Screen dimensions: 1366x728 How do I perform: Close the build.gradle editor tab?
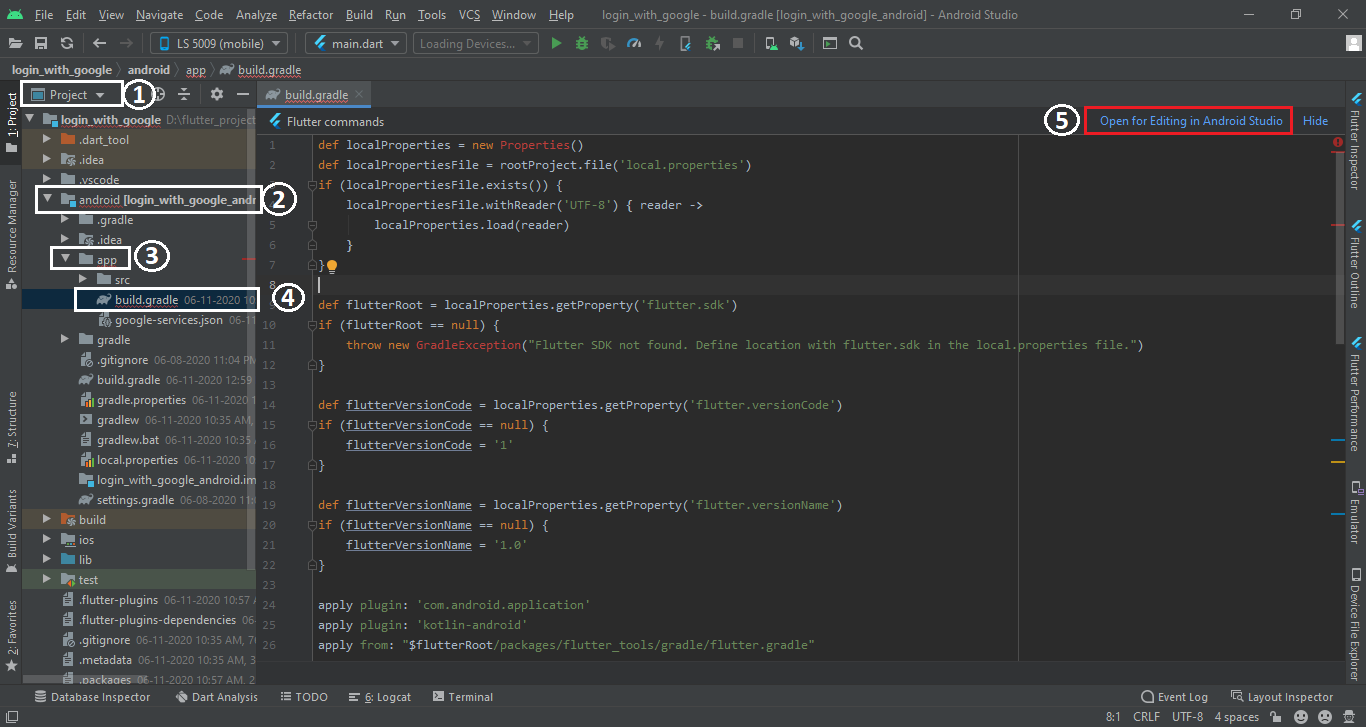click(x=360, y=94)
